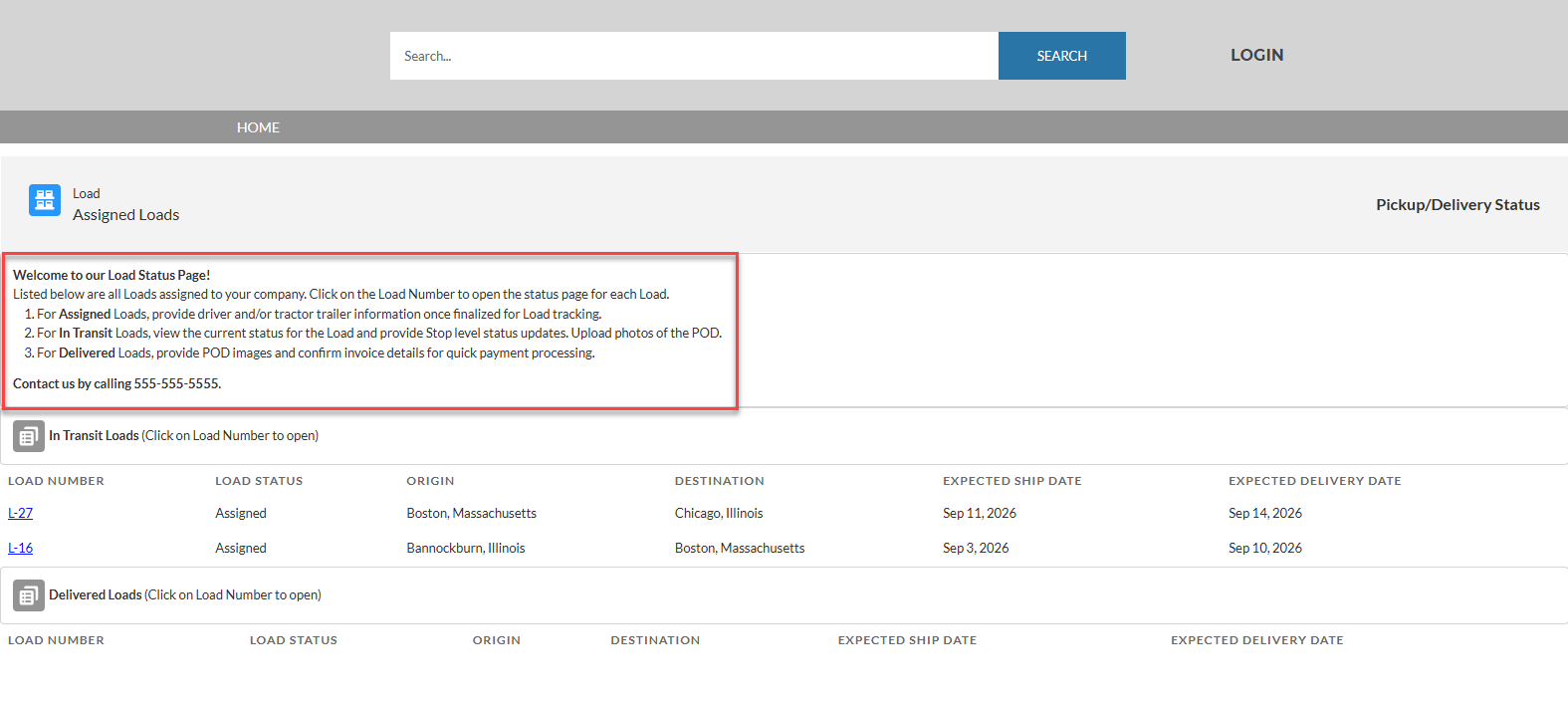Open the LOGIN link
This screenshot has height=704, width=1568.
1257,55
